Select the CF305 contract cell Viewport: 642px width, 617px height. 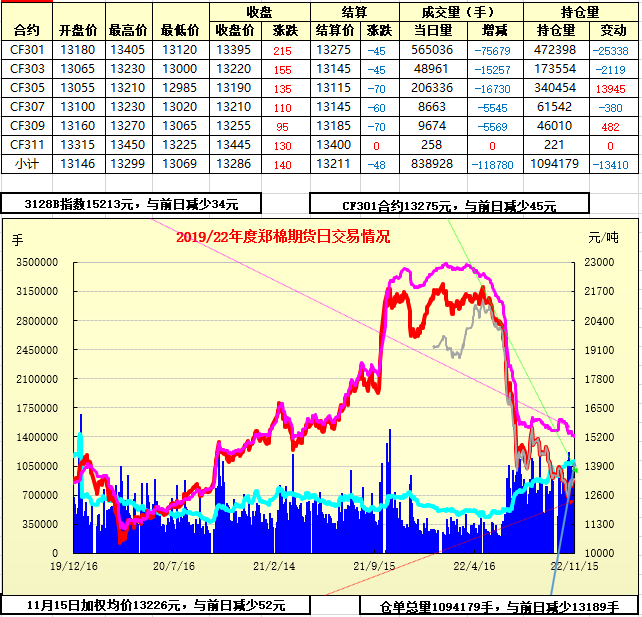[27, 87]
